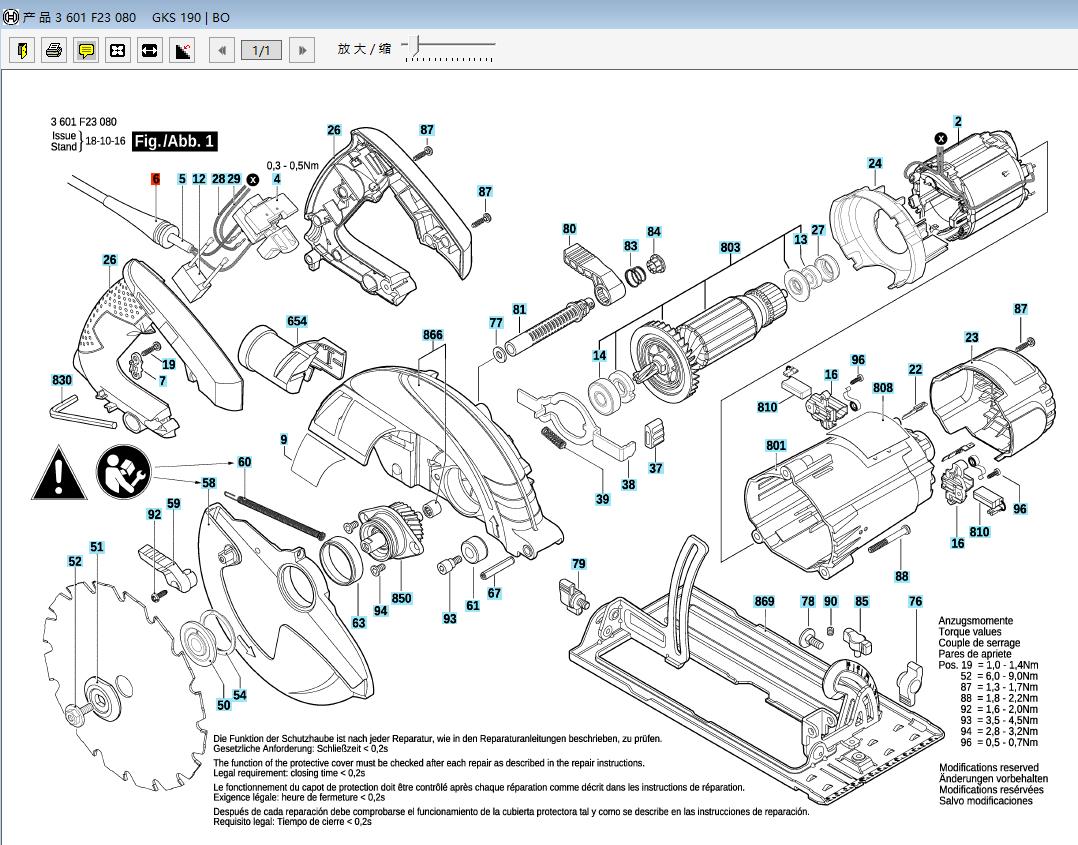Image resolution: width=1078 pixels, height=845 pixels.
Task: Select part number 27 label
Action: pyautogui.click(x=817, y=230)
